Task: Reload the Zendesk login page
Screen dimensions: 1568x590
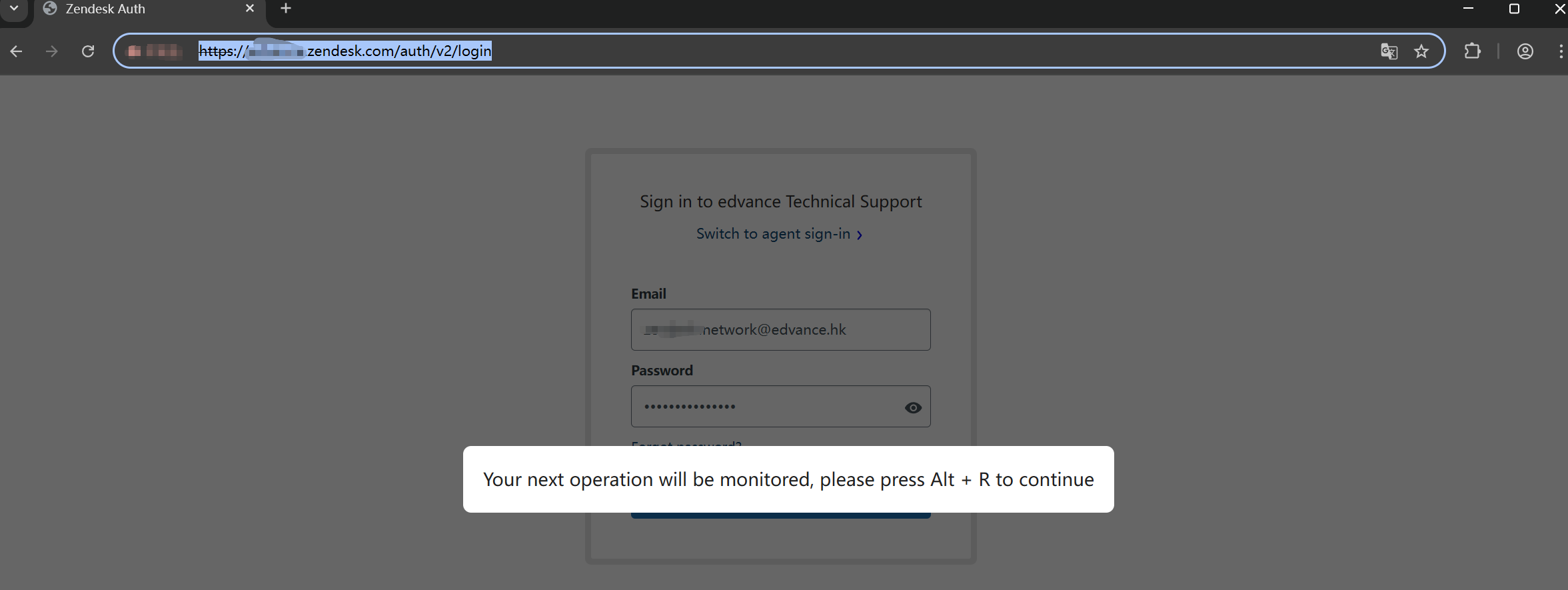Action: (x=88, y=51)
